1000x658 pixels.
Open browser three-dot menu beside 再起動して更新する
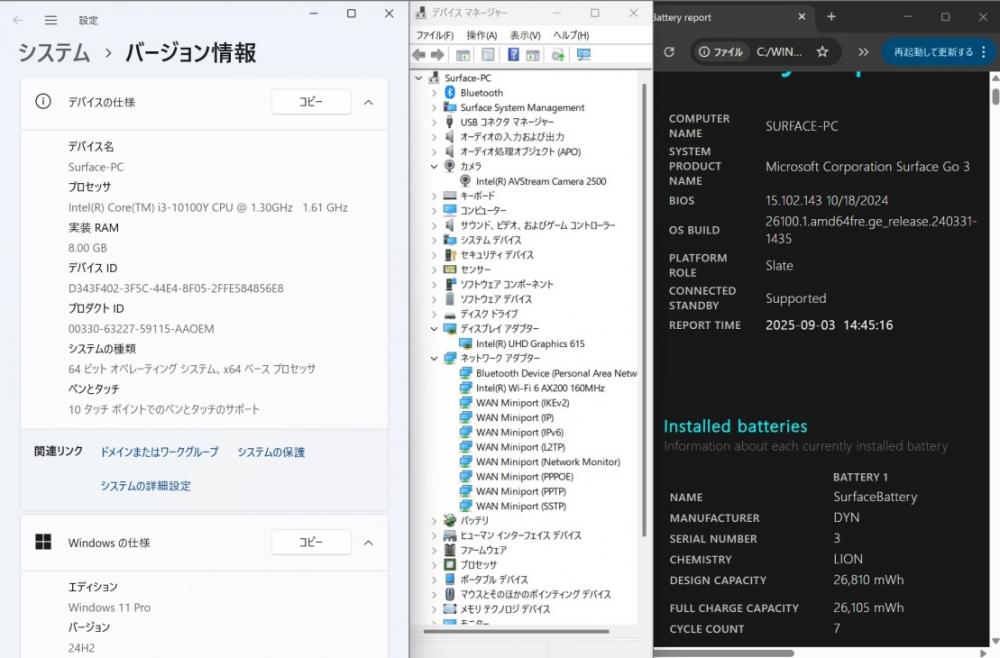[x=984, y=52]
